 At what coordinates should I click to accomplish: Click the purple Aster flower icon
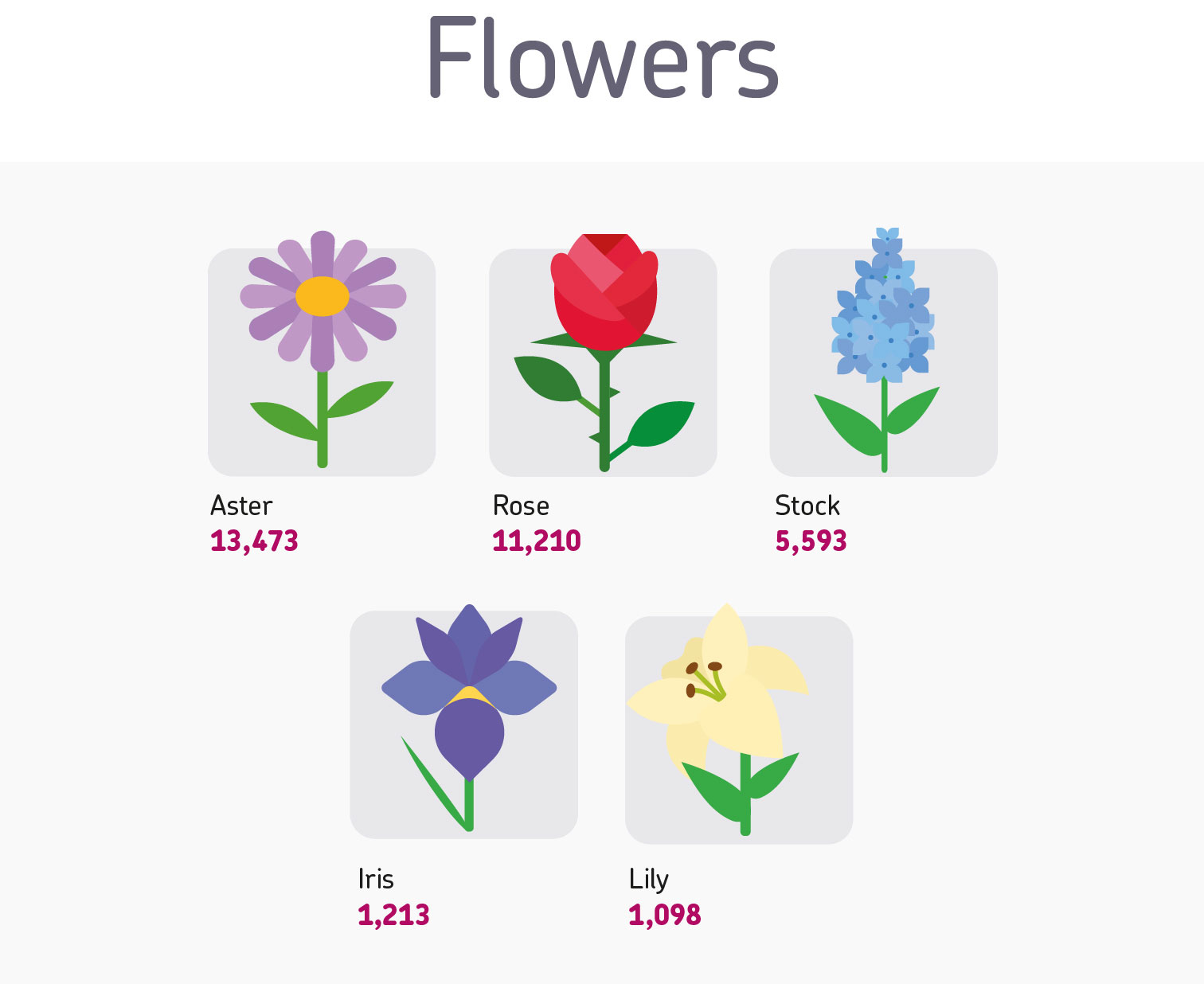(322, 349)
